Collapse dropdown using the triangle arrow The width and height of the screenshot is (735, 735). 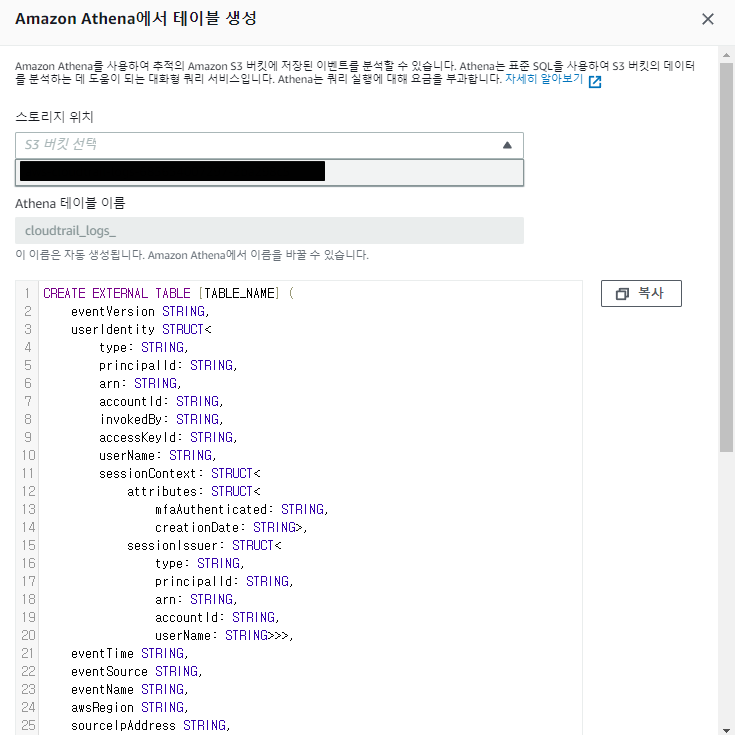pyautogui.click(x=507, y=145)
